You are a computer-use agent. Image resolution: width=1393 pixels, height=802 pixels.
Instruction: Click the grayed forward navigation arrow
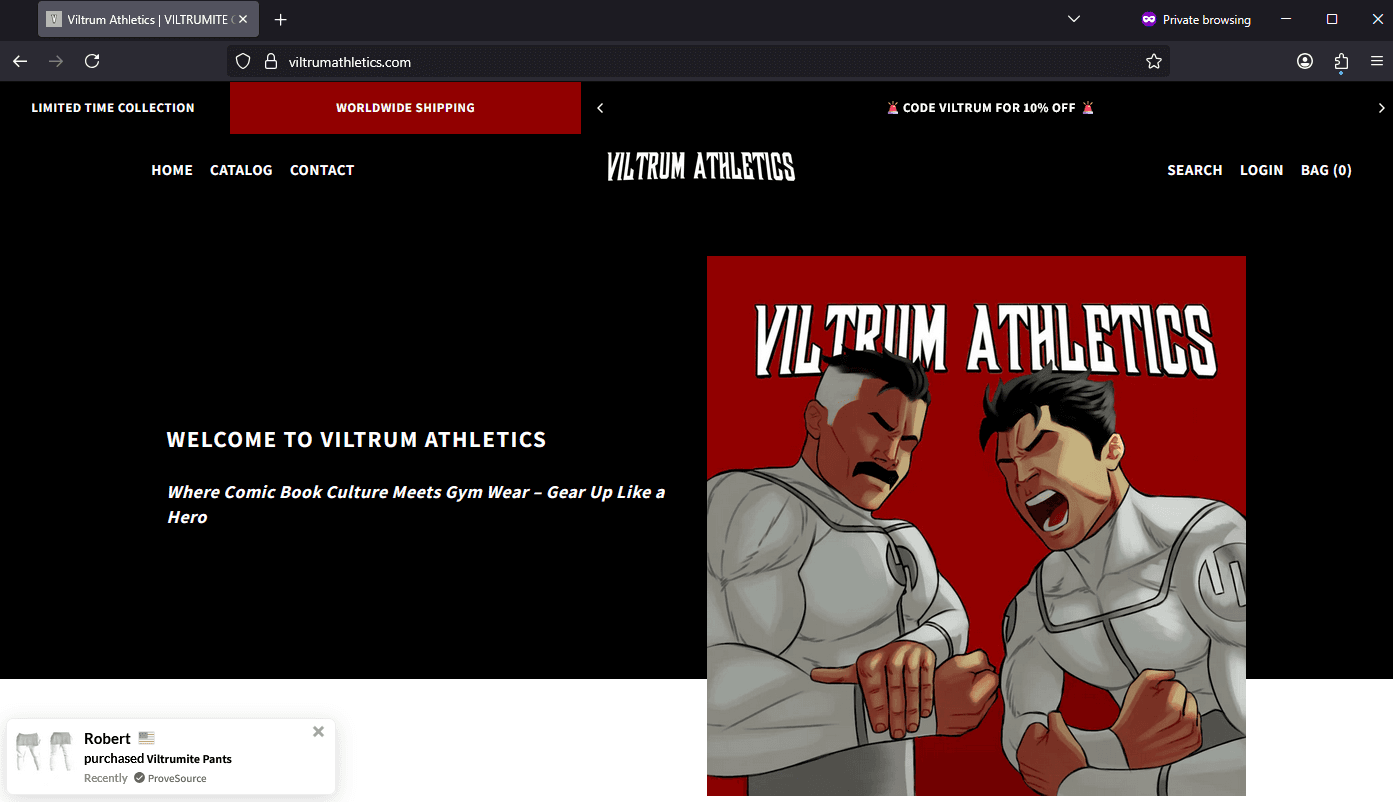[55, 61]
